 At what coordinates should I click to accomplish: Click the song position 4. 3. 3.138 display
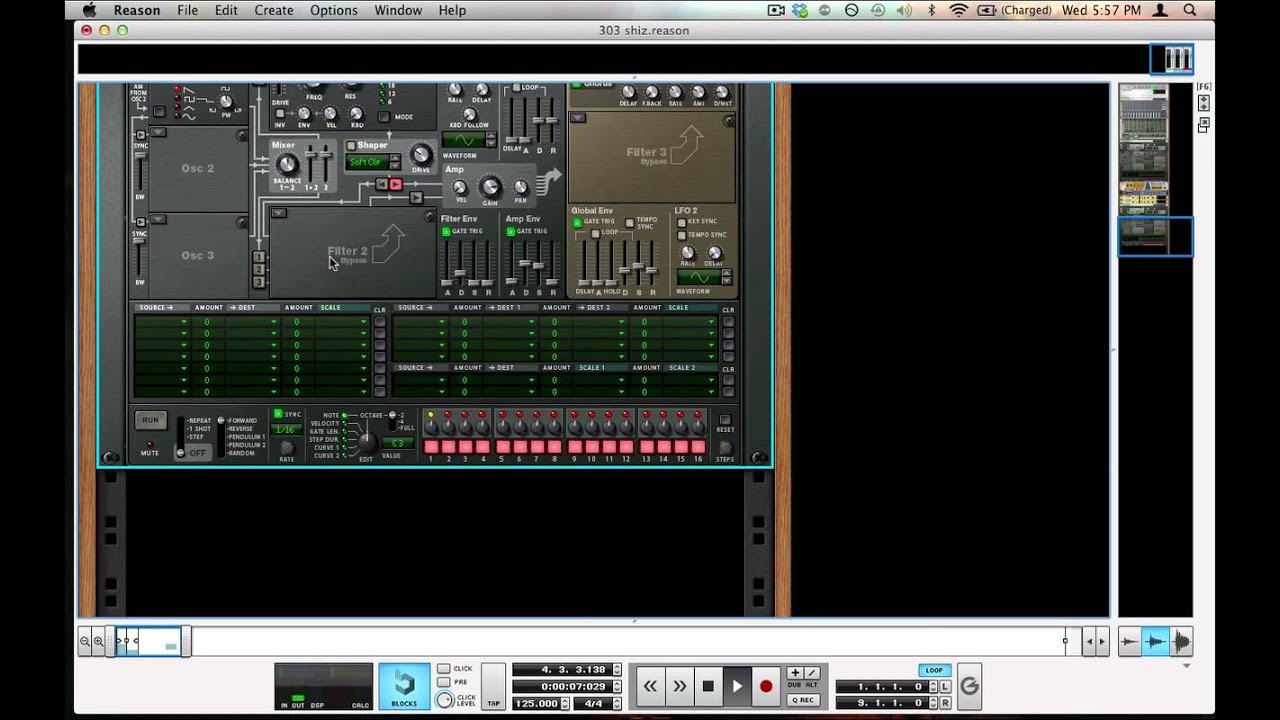[562, 670]
